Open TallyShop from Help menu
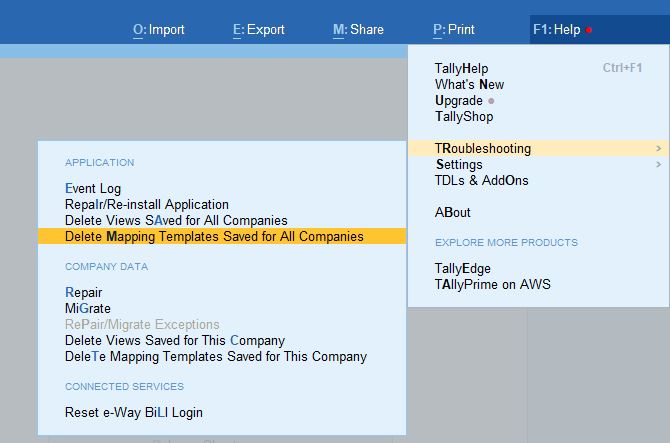The width and height of the screenshot is (670, 443). [x=464, y=117]
